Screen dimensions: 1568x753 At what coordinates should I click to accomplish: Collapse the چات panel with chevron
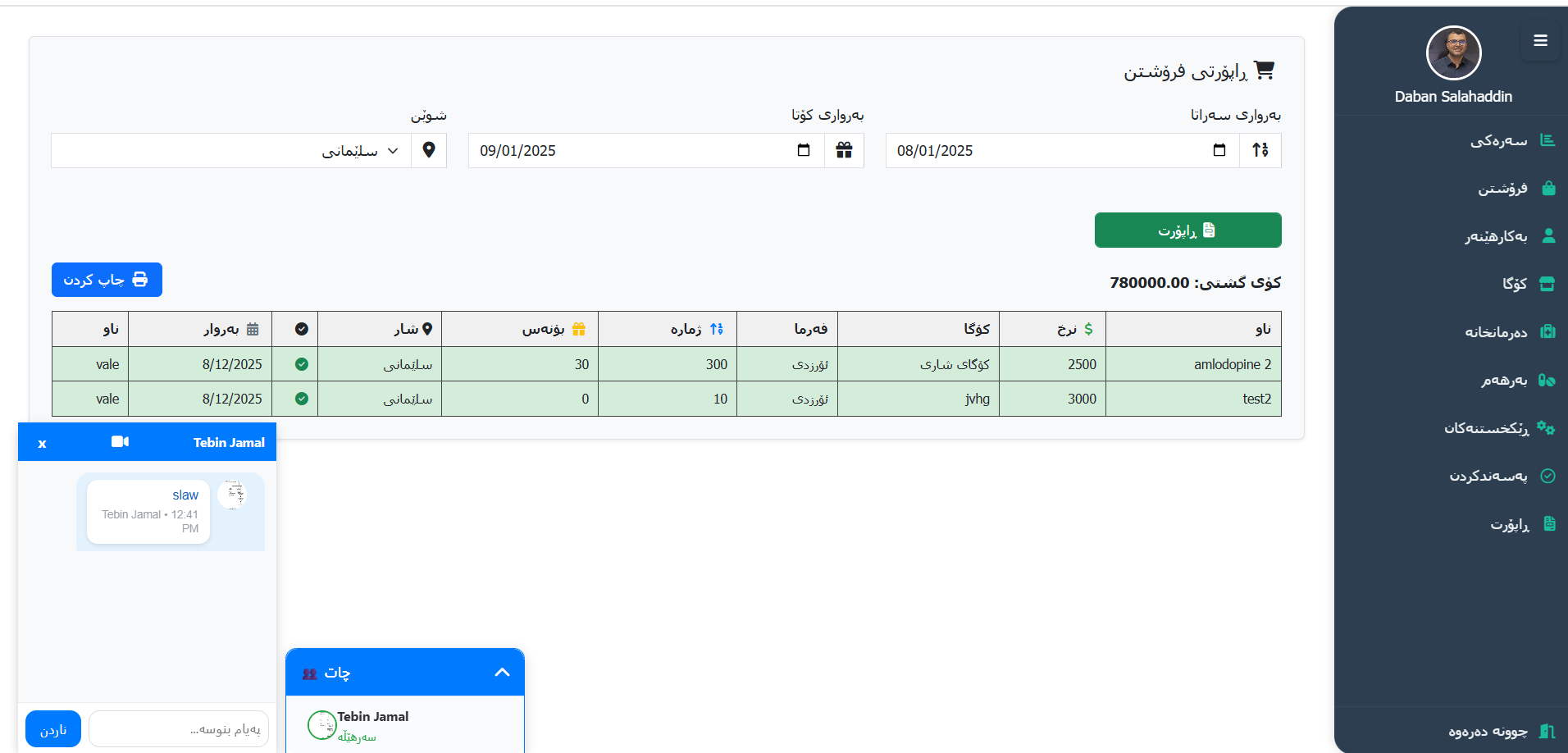pyautogui.click(x=502, y=673)
